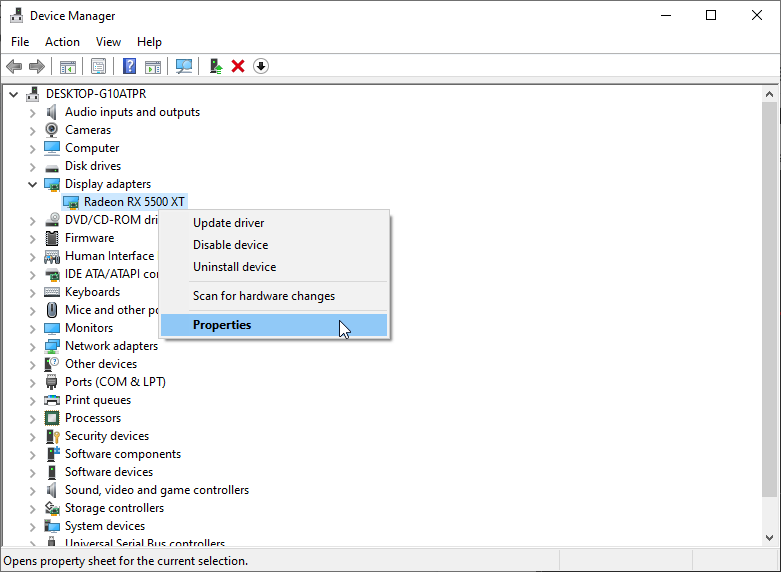Click the Monitors category icon
The image size is (781, 572).
point(52,328)
